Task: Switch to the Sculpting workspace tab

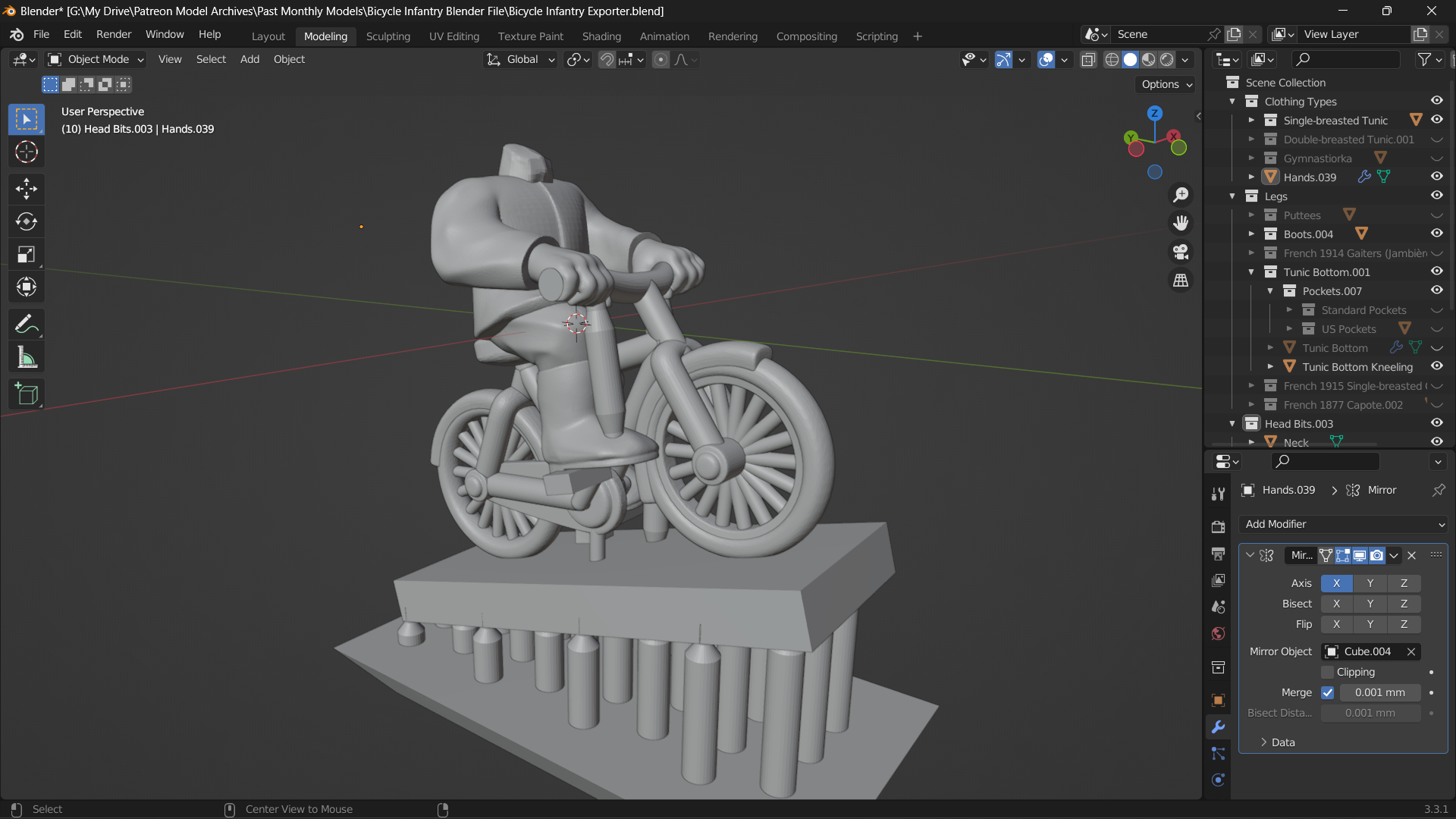Action: click(388, 36)
